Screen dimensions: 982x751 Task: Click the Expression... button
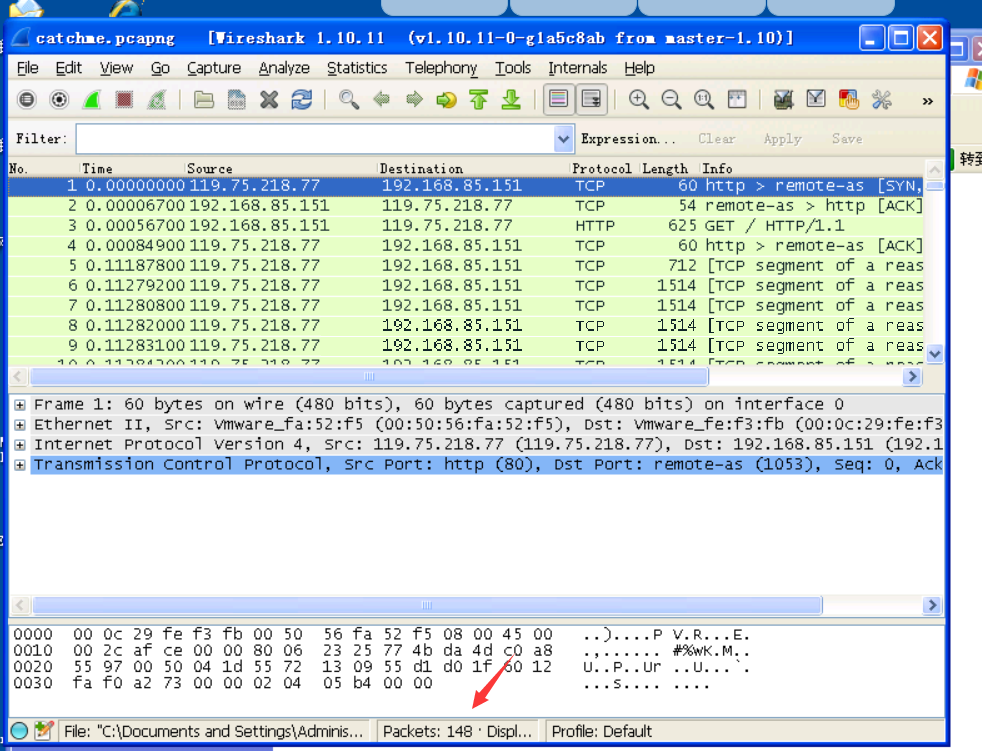[x=628, y=139]
